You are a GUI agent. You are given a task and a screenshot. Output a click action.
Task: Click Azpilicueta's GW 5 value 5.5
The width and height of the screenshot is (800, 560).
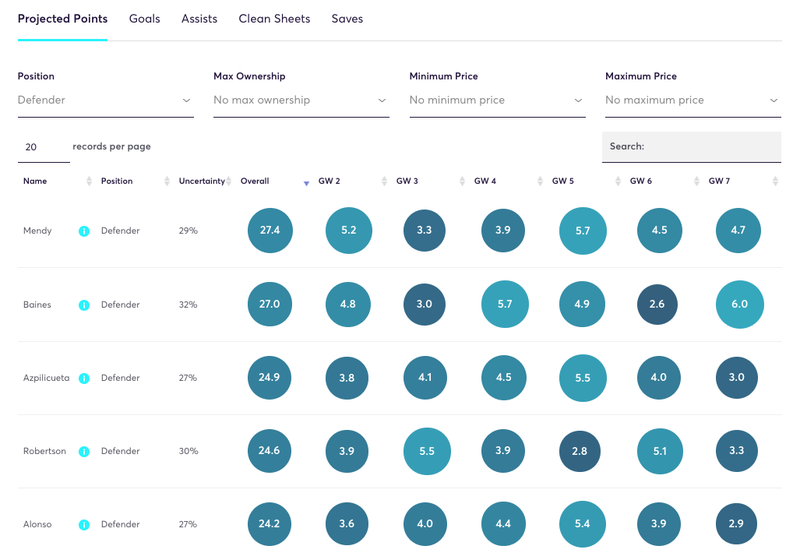click(583, 378)
